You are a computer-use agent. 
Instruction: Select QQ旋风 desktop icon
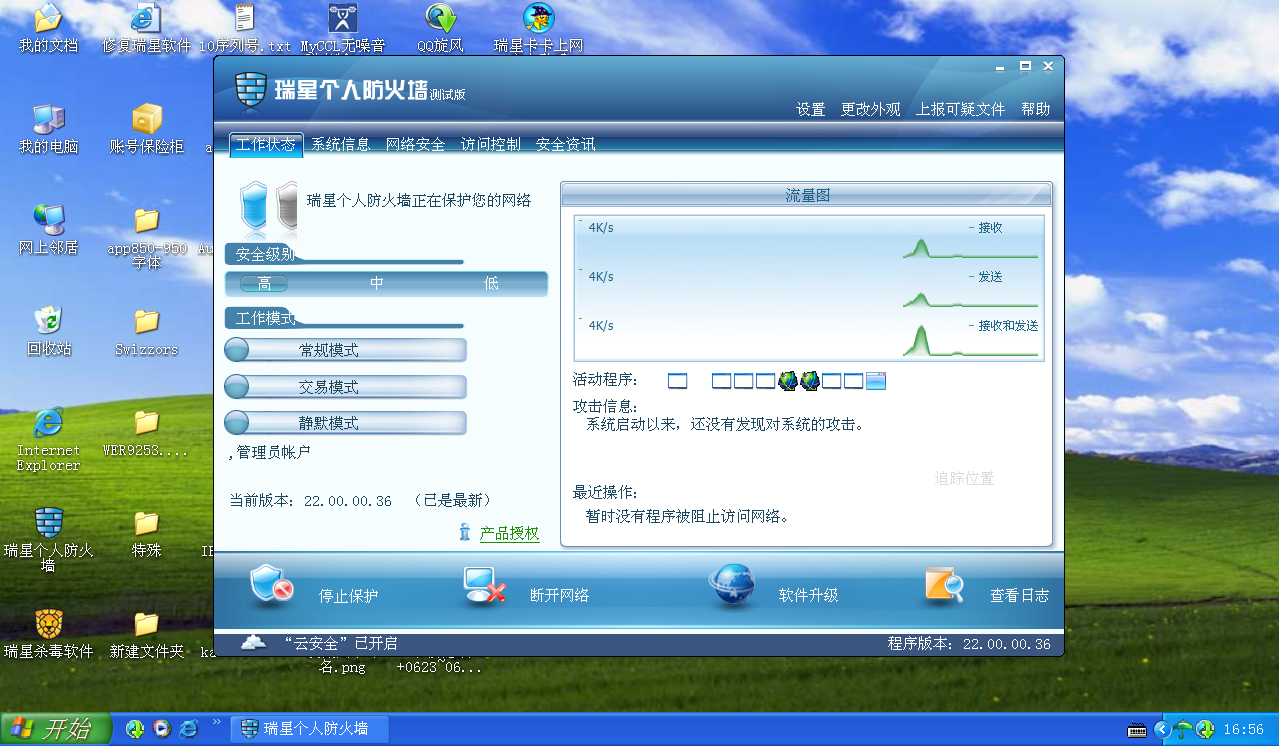(x=440, y=28)
